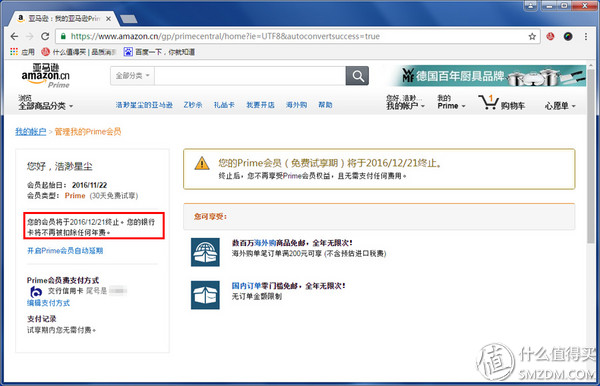Expand 全部分类 search category dropdown
Screen dimensions: 600x386
(132, 76)
